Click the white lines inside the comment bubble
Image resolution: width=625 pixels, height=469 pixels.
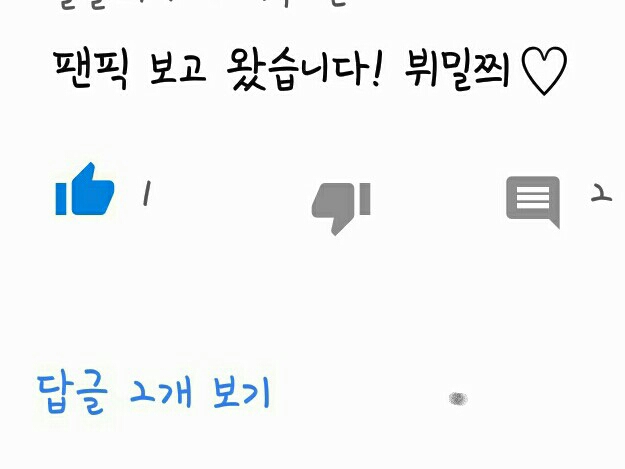tap(533, 198)
